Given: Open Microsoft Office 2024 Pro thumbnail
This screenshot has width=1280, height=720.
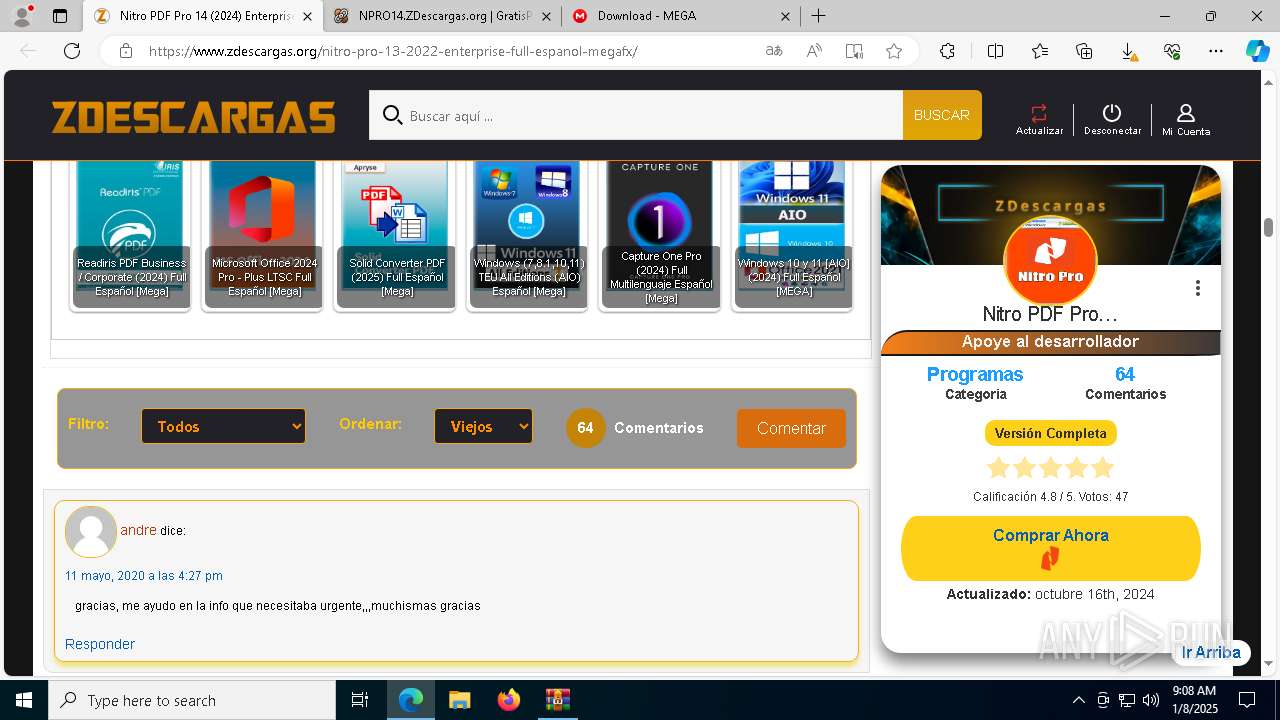Looking at the screenshot, I should click(264, 236).
